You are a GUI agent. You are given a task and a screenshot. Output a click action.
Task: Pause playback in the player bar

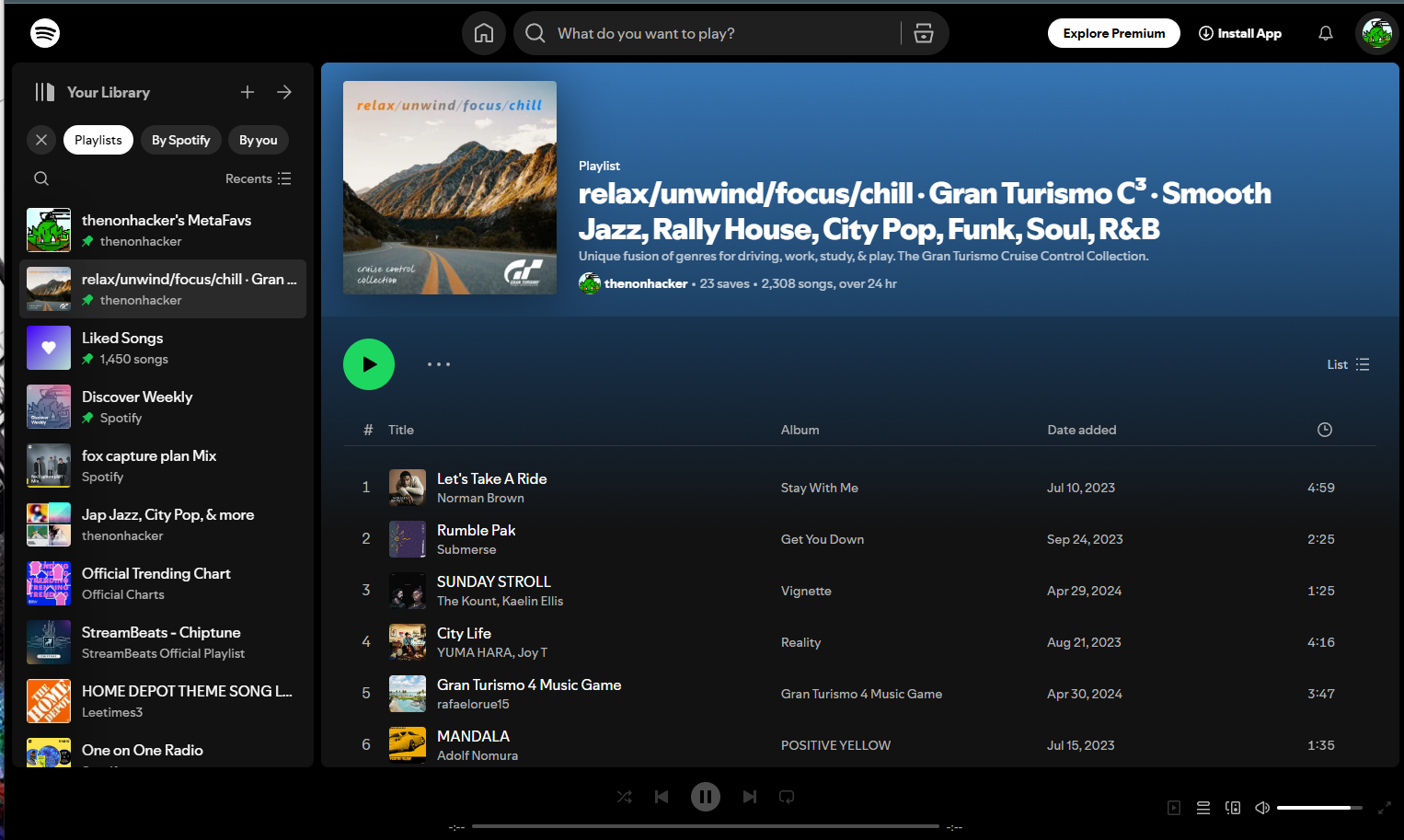coord(706,797)
